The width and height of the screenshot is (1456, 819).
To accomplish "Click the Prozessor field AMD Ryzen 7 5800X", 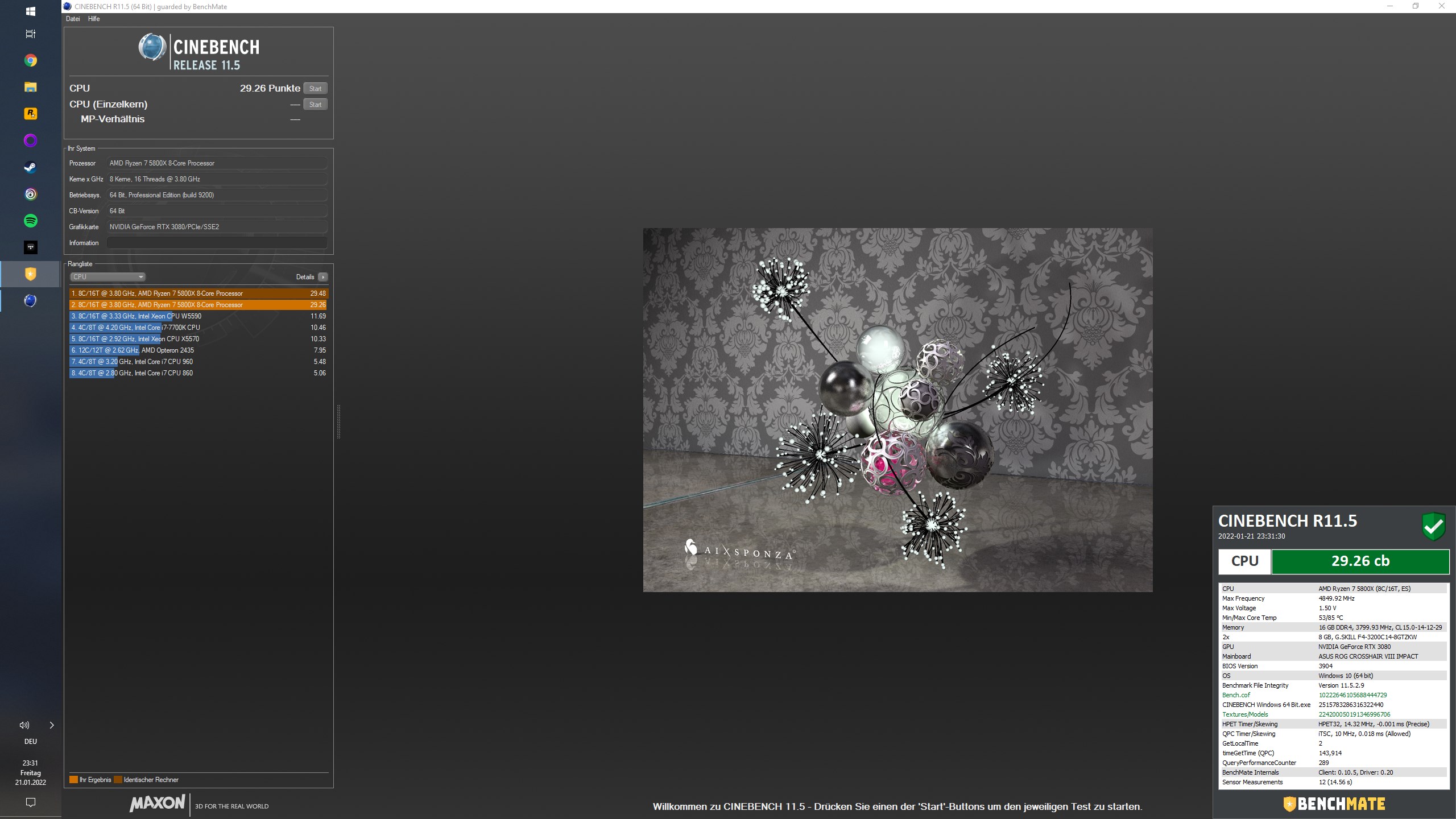I will click(x=217, y=163).
